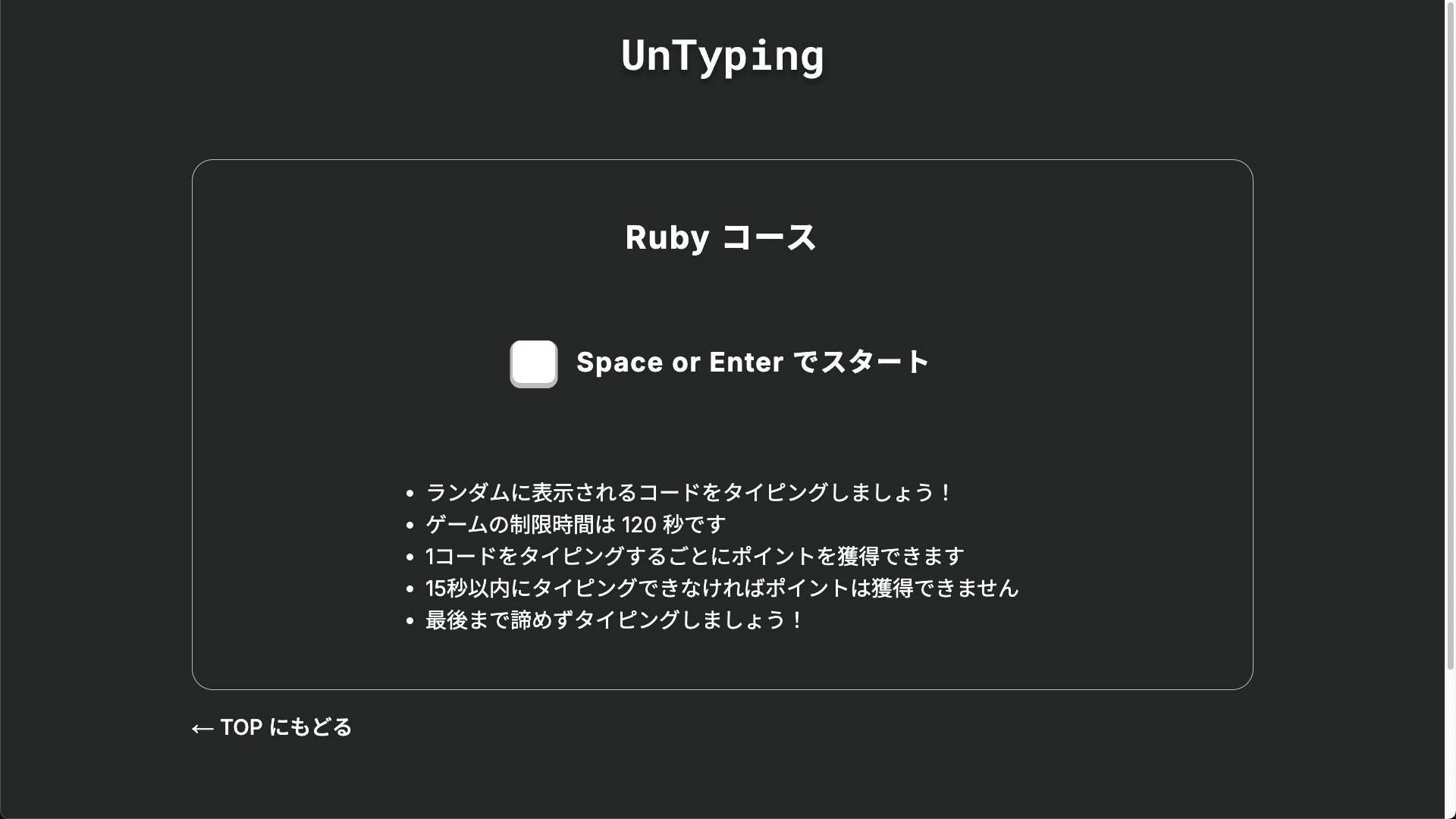Screen dimensions: 1456x819
Task: Click the bullet dot before 15秒以内
Action: 410,589
